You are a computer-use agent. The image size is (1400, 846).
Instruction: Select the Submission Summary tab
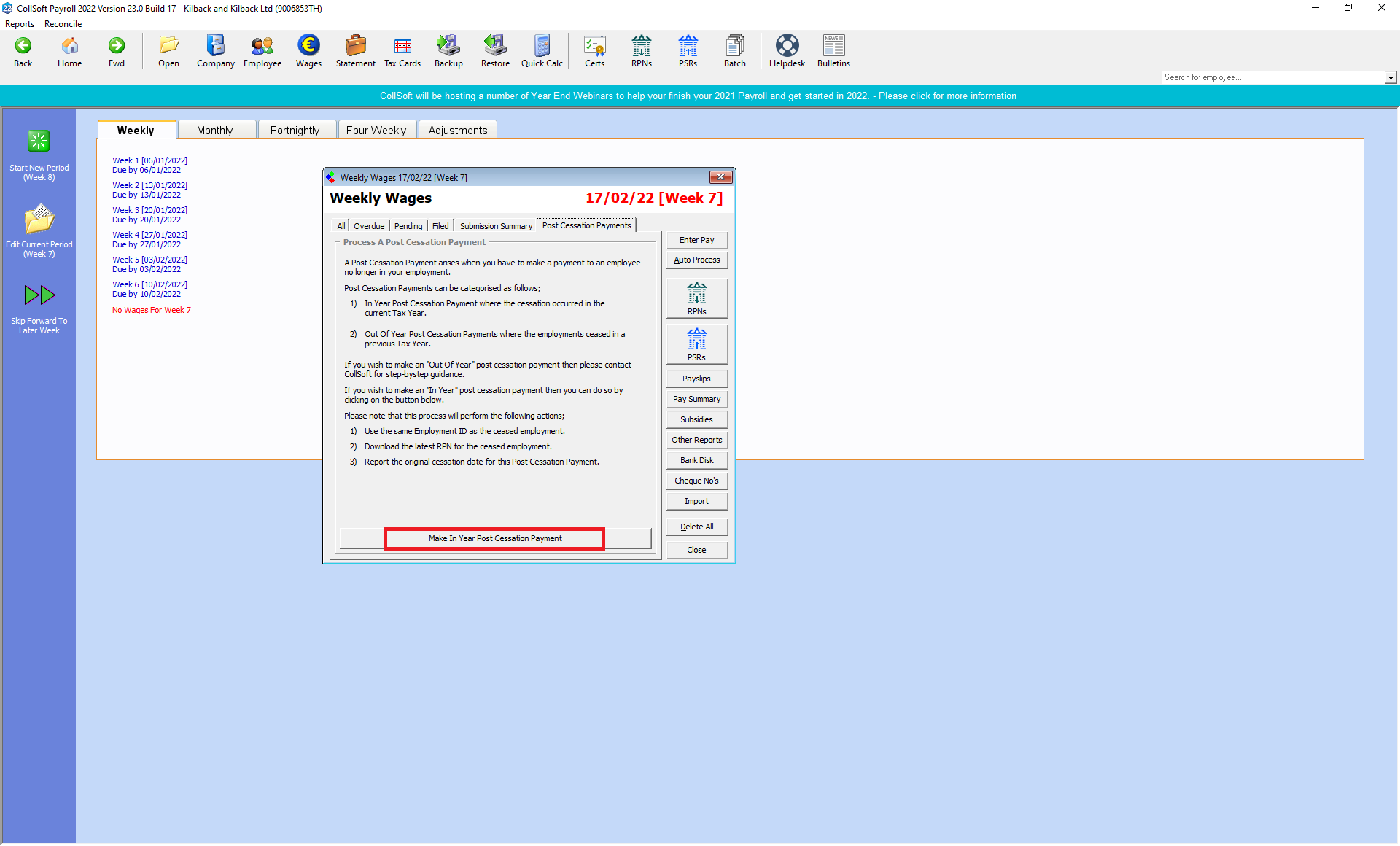496,226
